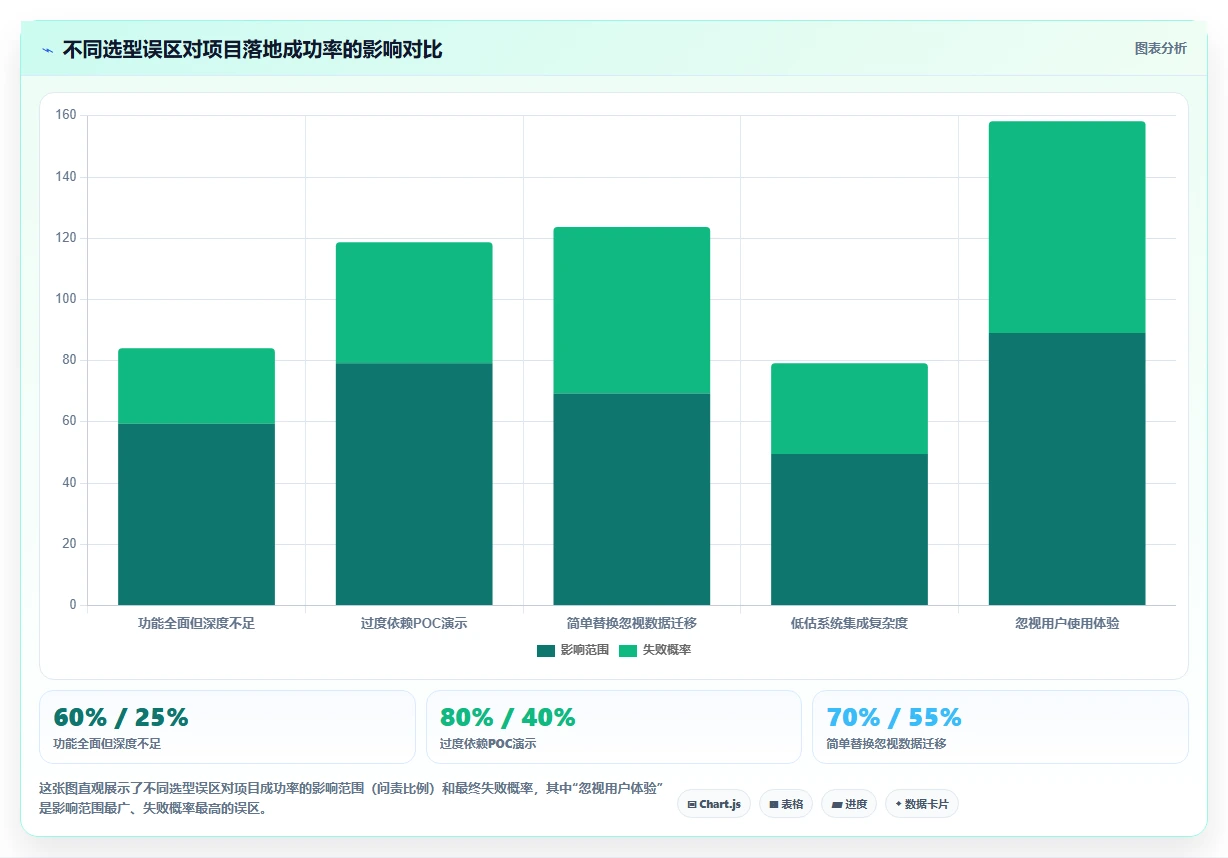Click the dark bar segment for 简单替换忽视数据迁移
Image resolution: width=1228 pixels, height=858 pixels.
[632, 499]
